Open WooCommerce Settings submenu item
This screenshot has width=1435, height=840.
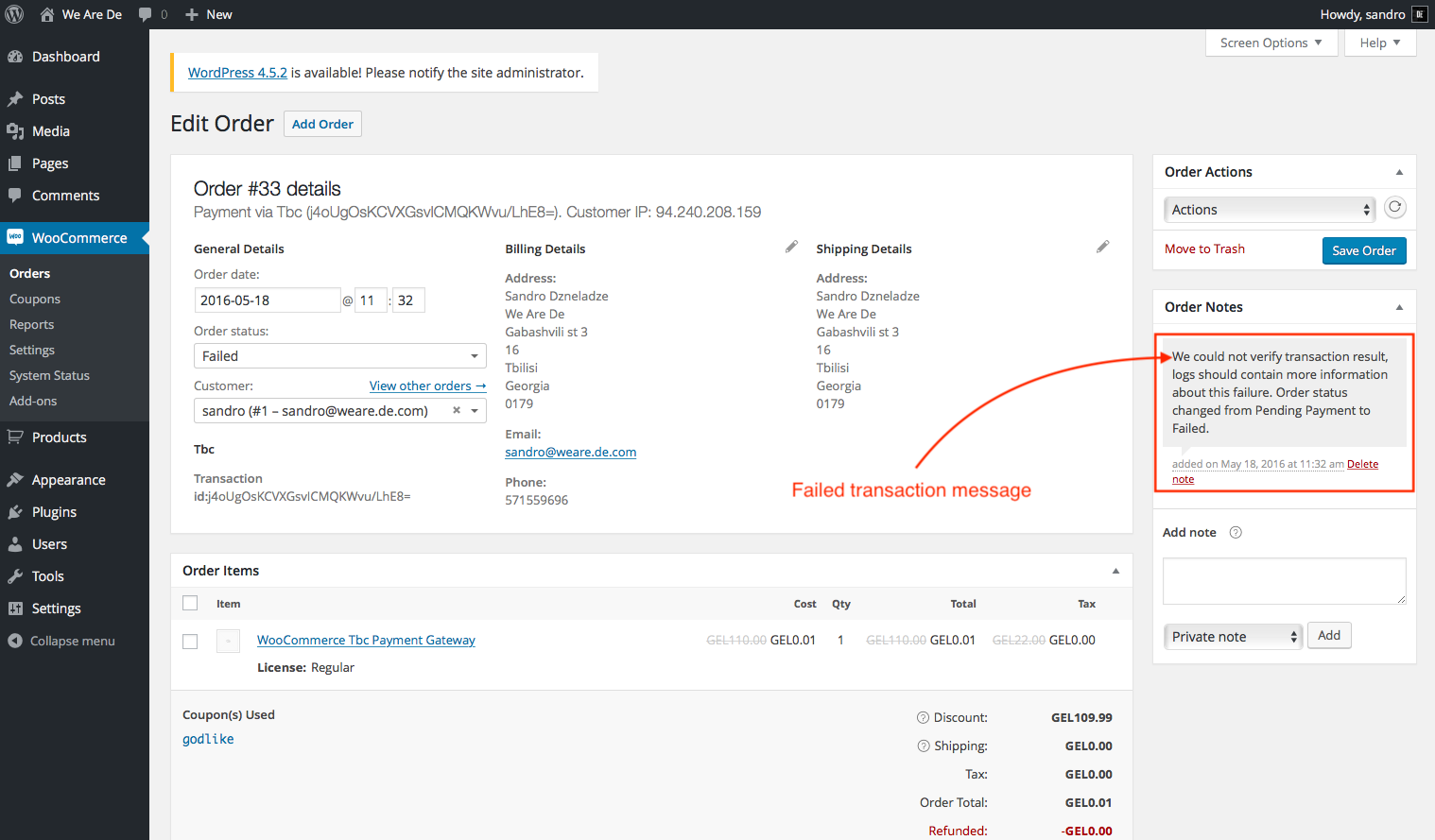coord(32,350)
